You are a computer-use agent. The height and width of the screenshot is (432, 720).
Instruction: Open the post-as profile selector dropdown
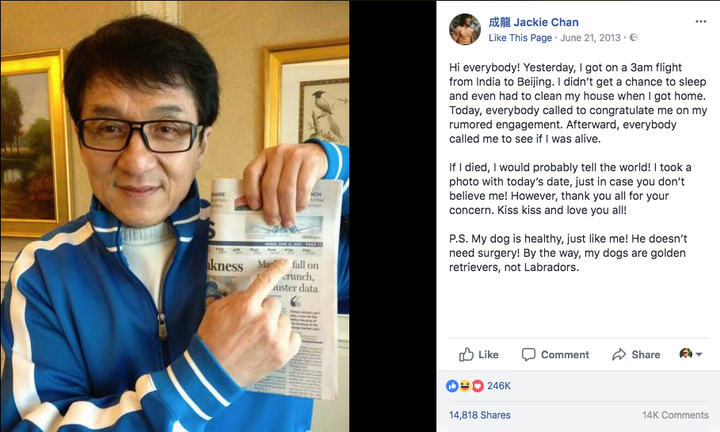tap(691, 354)
